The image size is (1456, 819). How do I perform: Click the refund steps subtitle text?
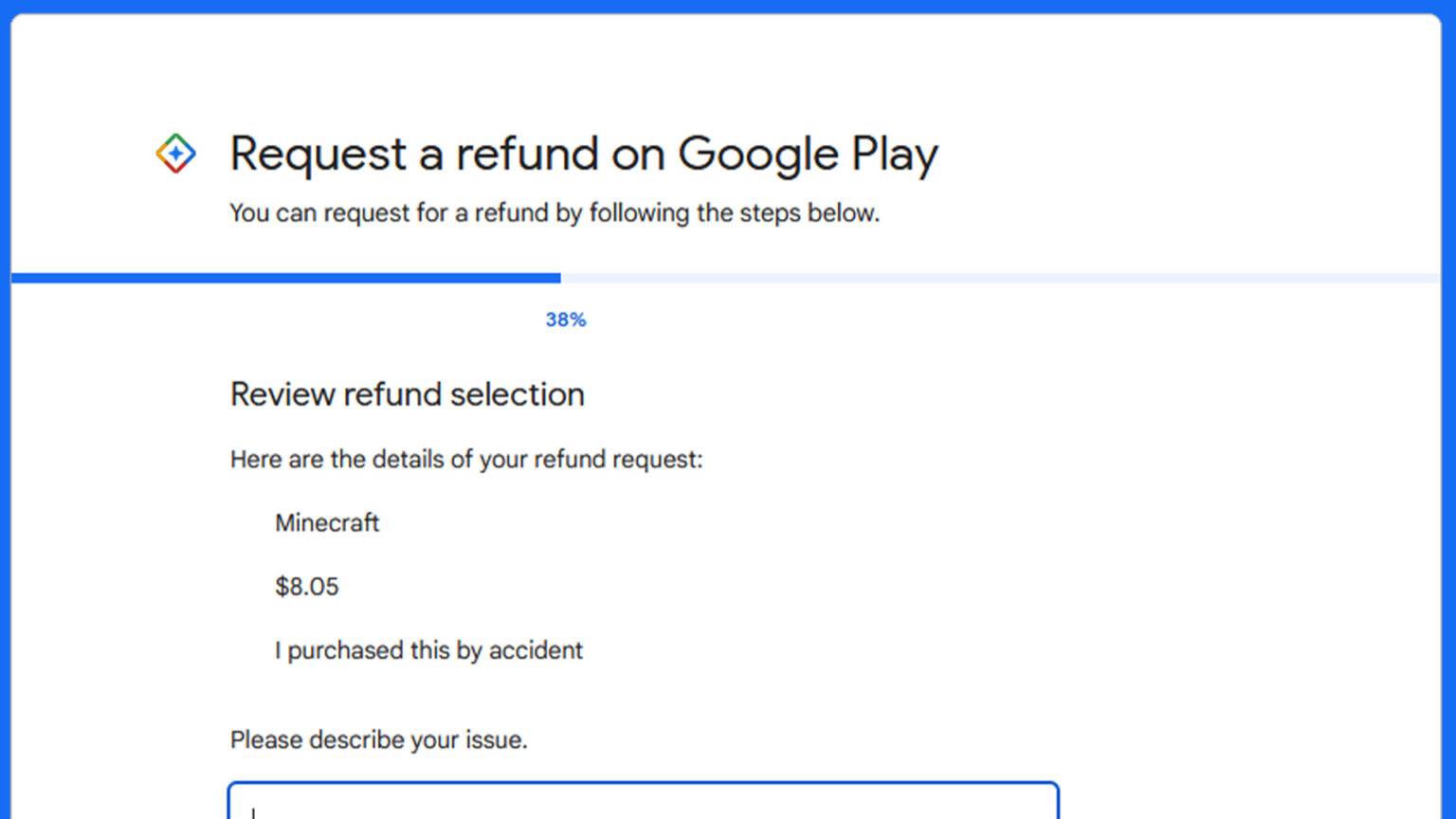554,212
